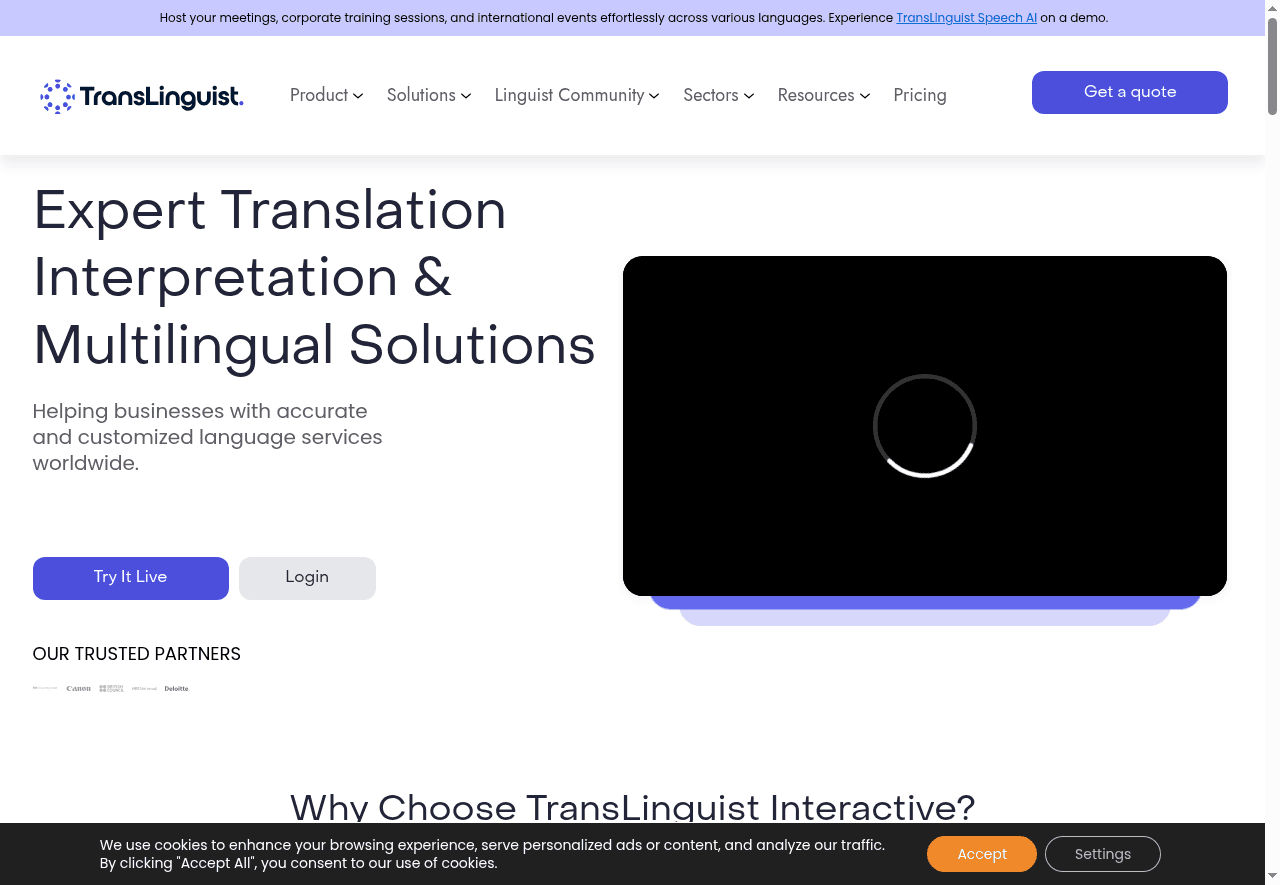Click the Login button
The width and height of the screenshot is (1280, 885).
coord(307,578)
